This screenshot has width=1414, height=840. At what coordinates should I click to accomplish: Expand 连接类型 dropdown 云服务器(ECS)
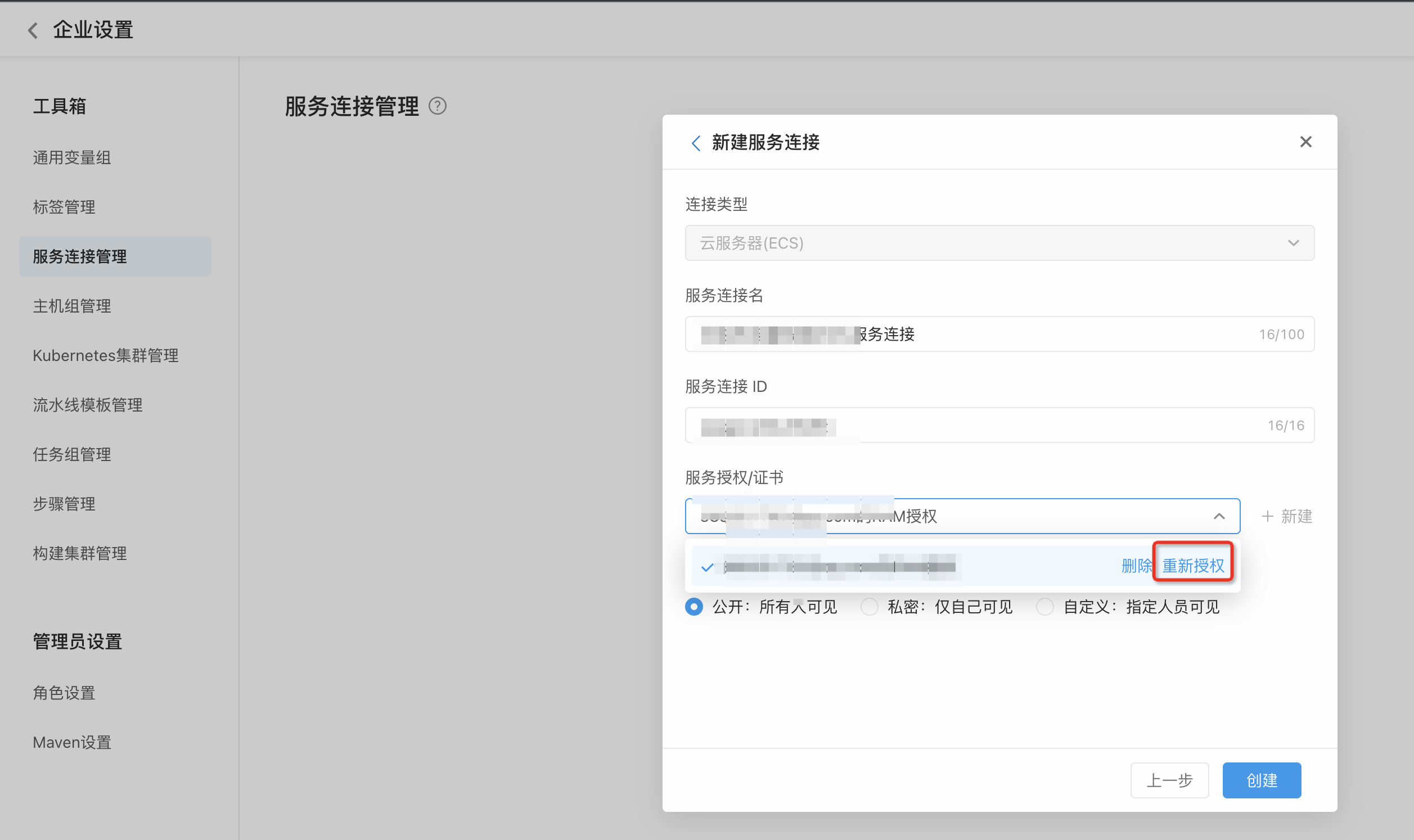click(999, 243)
